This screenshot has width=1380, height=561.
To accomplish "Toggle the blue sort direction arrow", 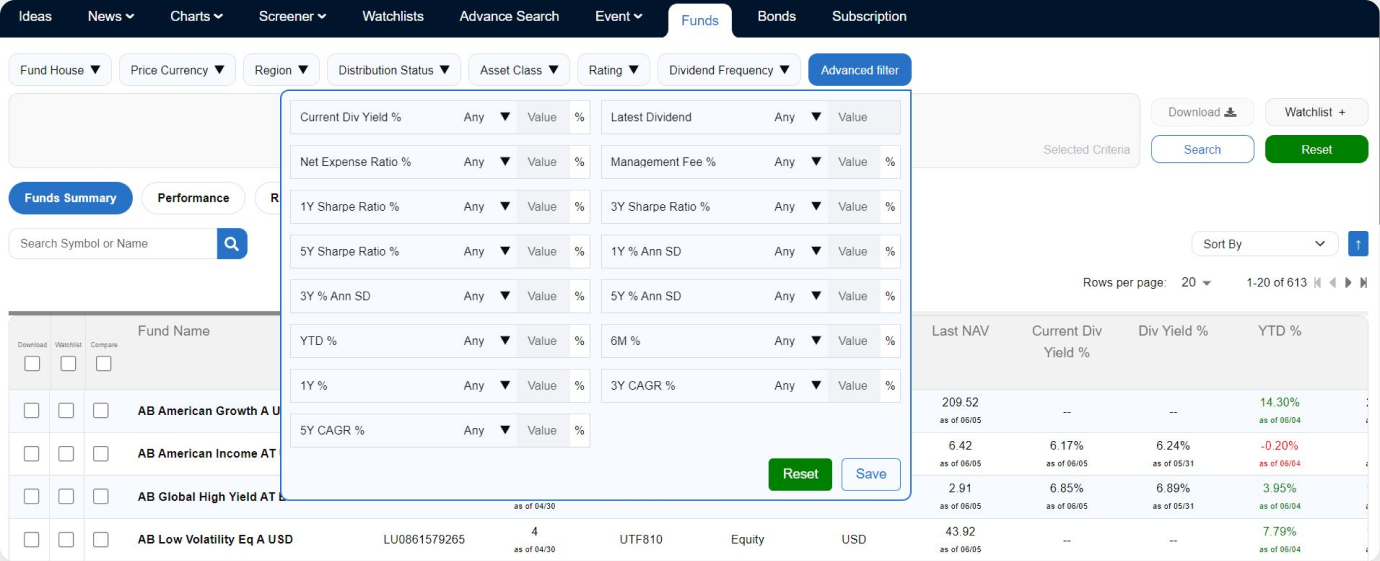I will [x=1358, y=243].
